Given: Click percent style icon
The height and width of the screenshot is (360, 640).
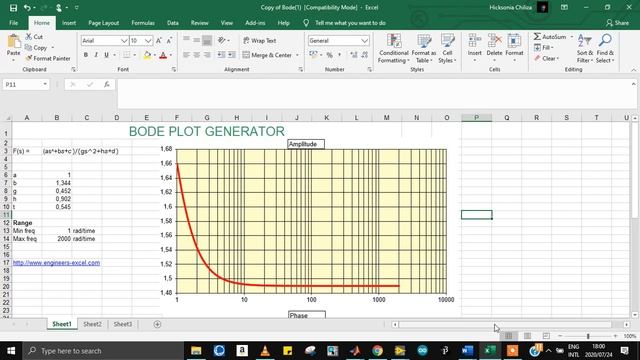Looking at the screenshot, I should pos(329,55).
